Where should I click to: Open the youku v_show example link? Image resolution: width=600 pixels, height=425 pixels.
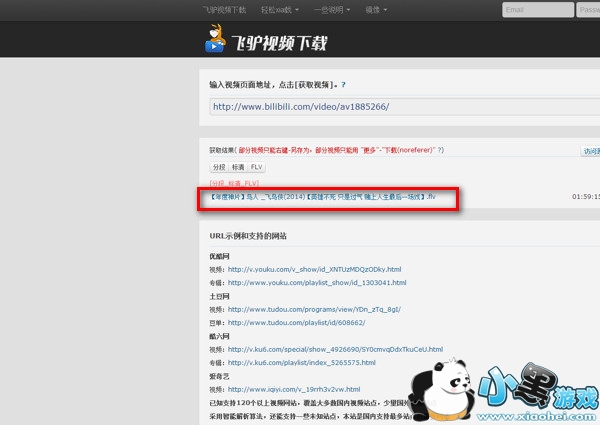tap(315, 269)
